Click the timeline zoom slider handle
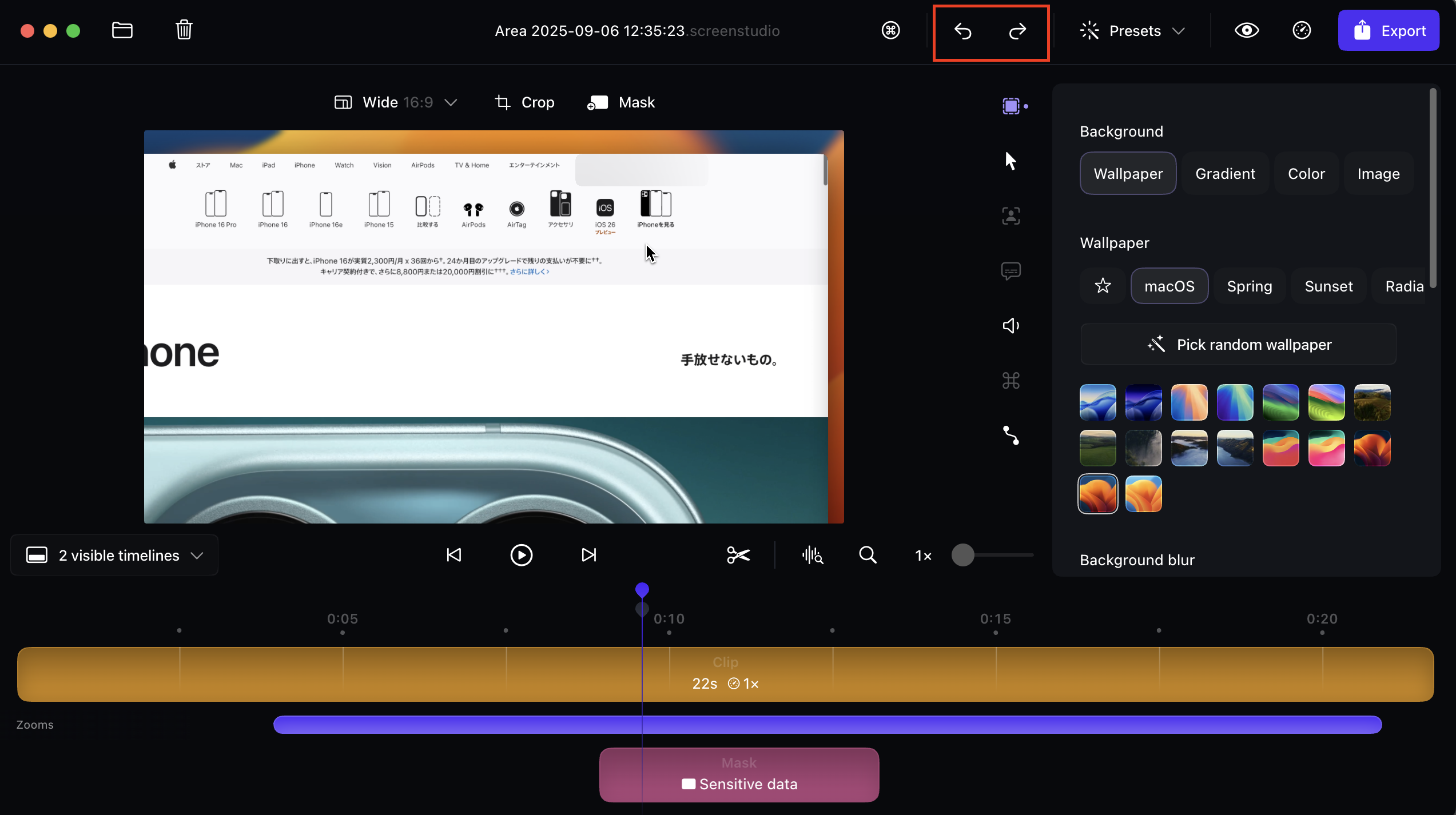1456x815 pixels. pyautogui.click(x=963, y=555)
